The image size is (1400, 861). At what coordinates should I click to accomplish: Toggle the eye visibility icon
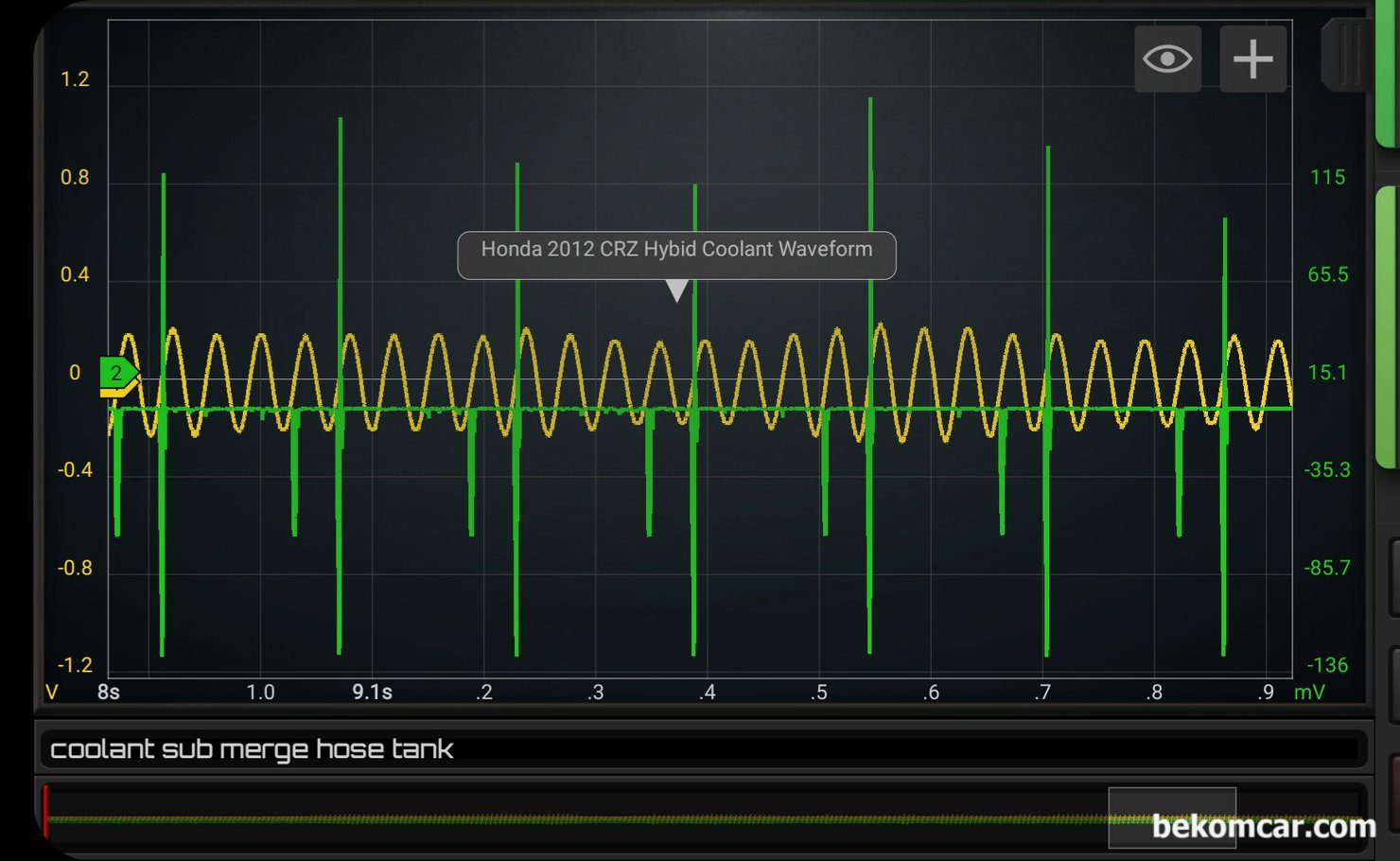[1167, 60]
